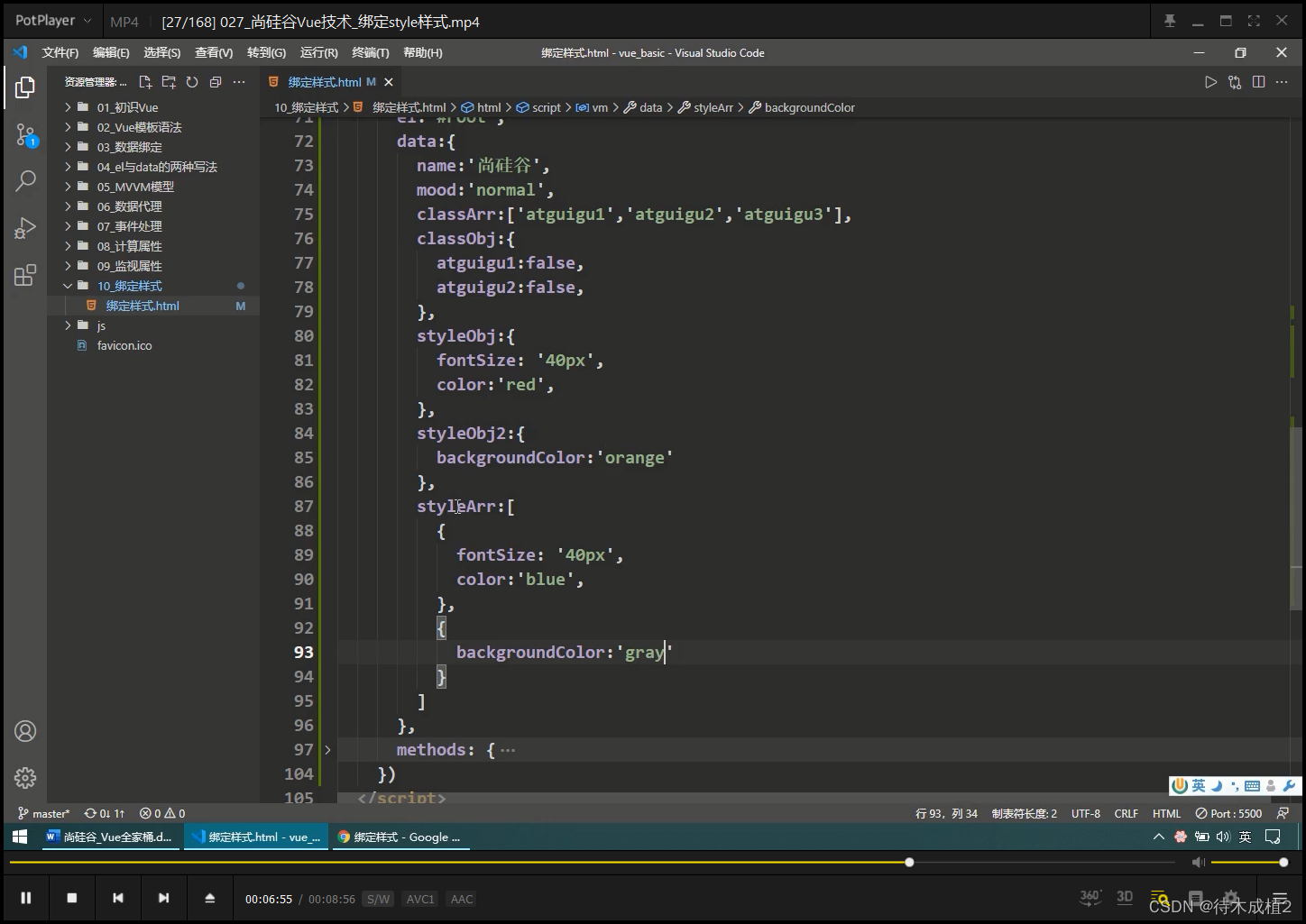This screenshot has width=1306, height=924.
Task: Open the 编辑(E) menu
Action: 111,53
